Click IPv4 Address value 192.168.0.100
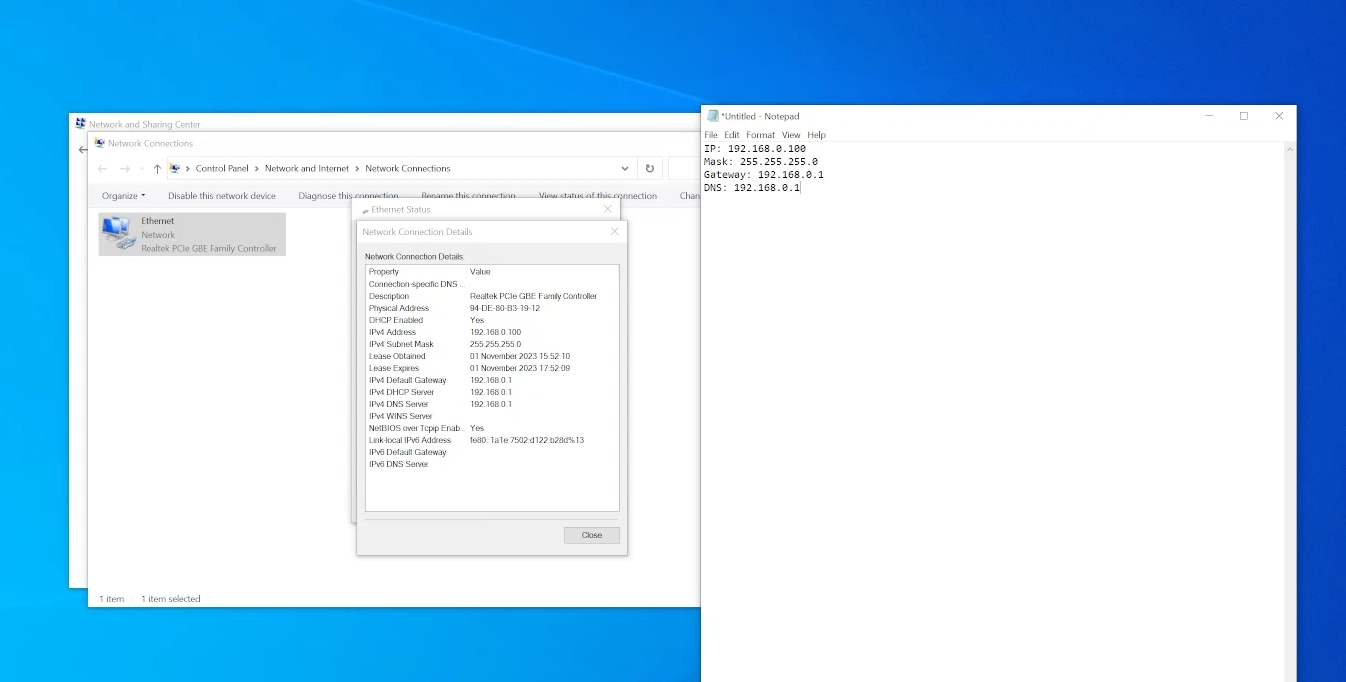The height and width of the screenshot is (682, 1346). pyautogui.click(x=495, y=332)
